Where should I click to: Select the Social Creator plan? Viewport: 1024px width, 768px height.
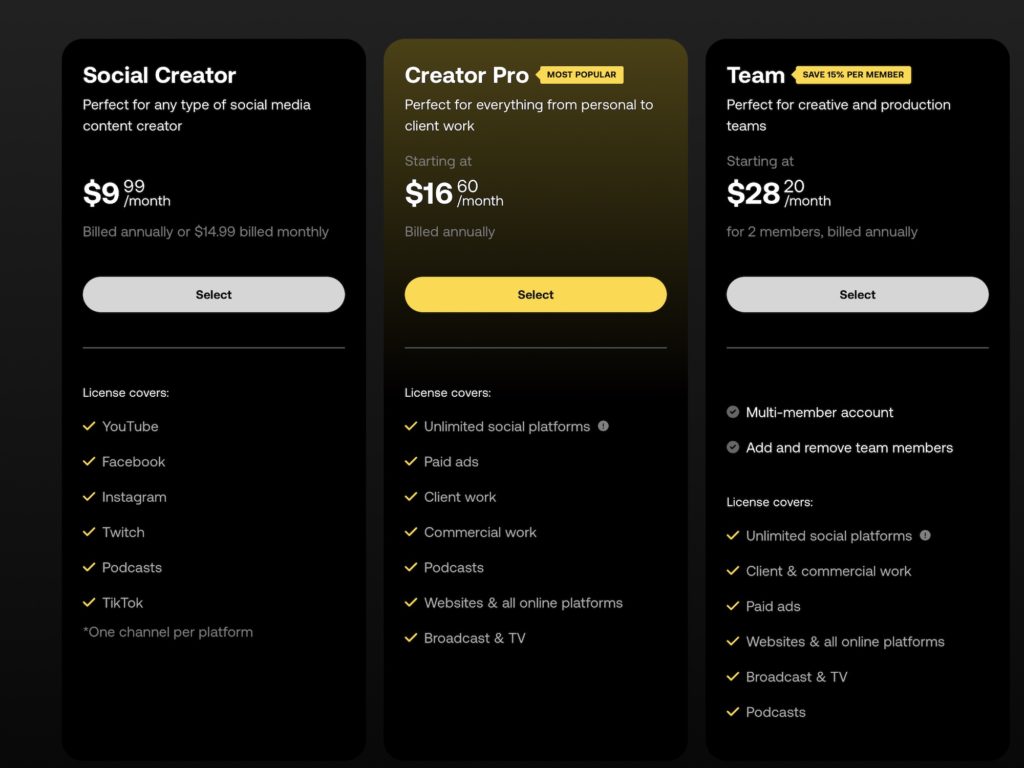click(x=214, y=295)
